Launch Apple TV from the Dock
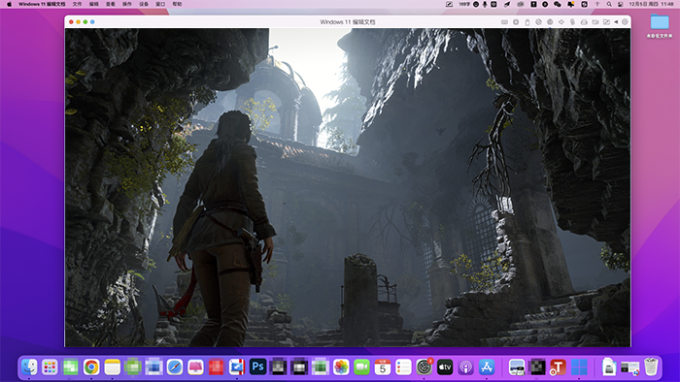This screenshot has width=680, height=382. pyautogui.click(x=445, y=367)
